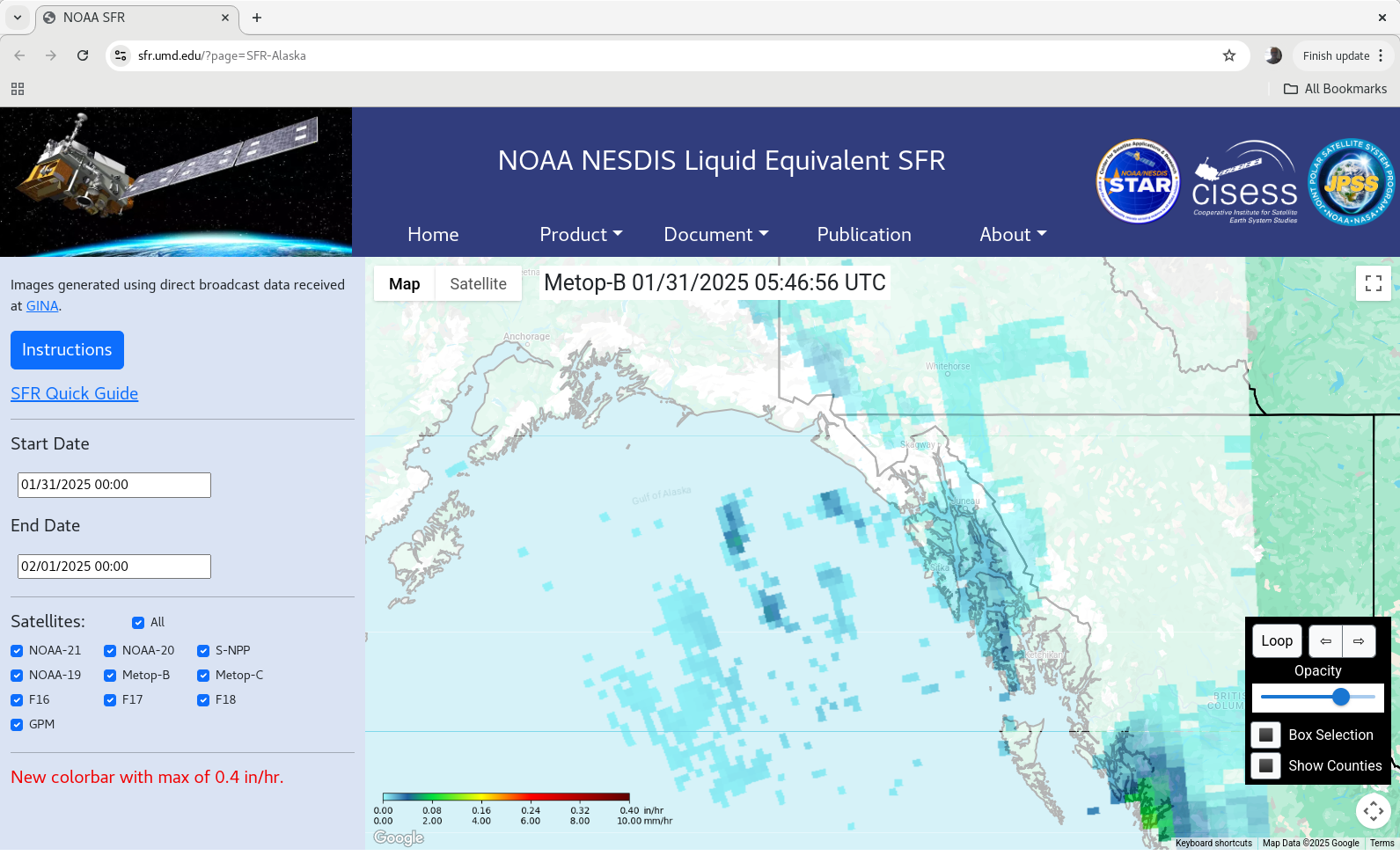Click the new colorbar notice text
1400x863 pixels.
(147, 778)
